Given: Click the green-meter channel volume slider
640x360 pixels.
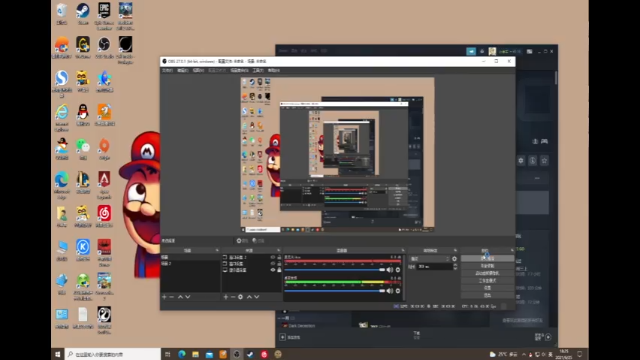Looking at the screenshot, I should 335,291.
